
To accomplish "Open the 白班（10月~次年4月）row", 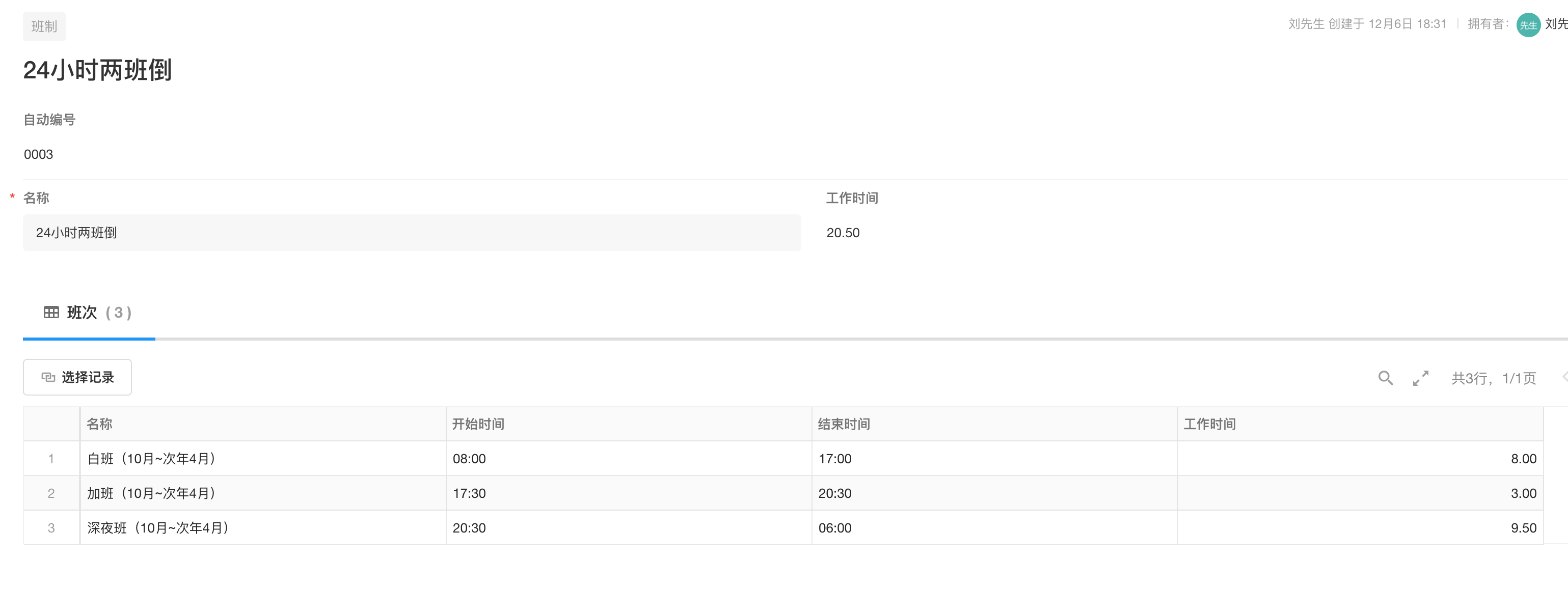I will click(152, 459).
